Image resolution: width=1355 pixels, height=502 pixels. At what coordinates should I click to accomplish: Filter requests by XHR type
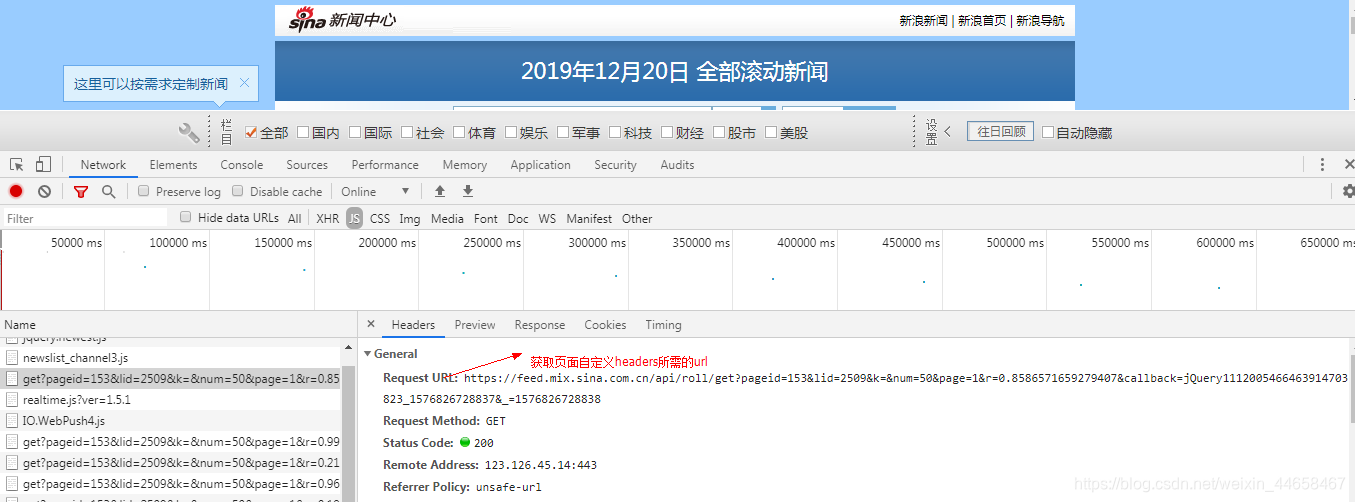(328, 218)
